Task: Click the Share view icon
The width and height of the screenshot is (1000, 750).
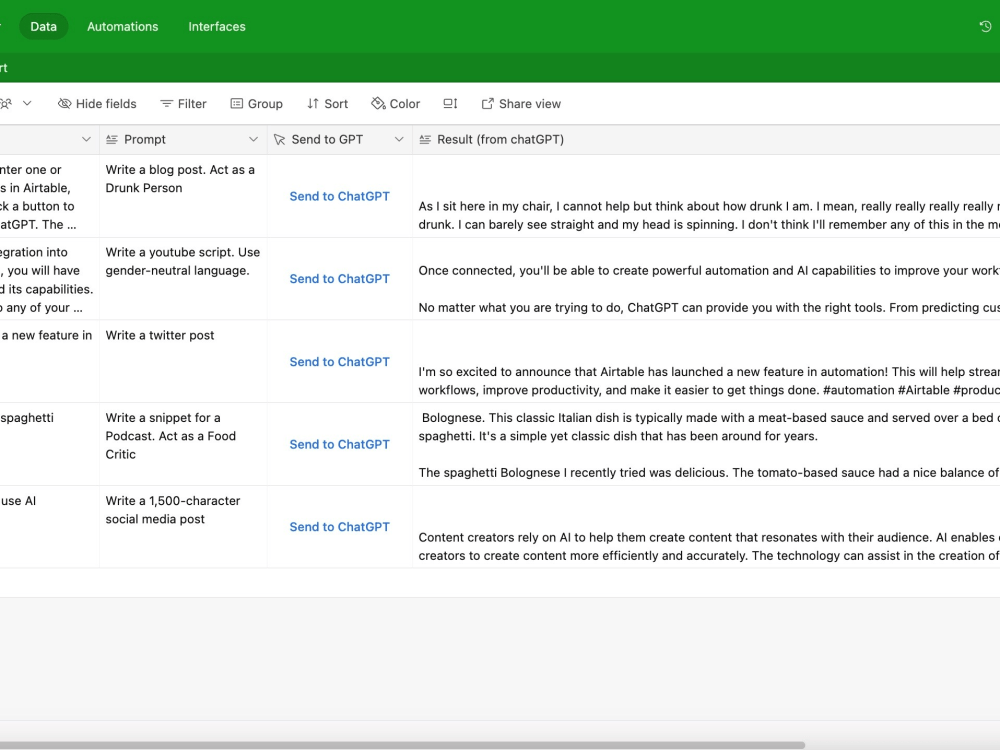Action: pyautogui.click(x=489, y=103)
